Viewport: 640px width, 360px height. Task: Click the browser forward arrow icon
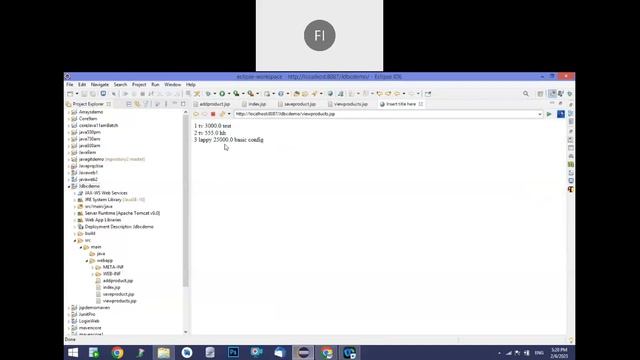coord(204,114)
